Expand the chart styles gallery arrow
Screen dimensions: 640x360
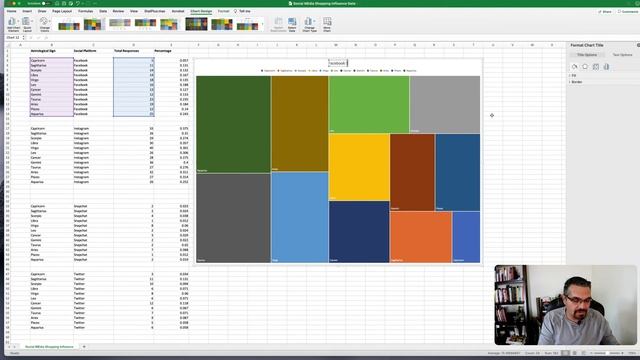tap(262, 24)
